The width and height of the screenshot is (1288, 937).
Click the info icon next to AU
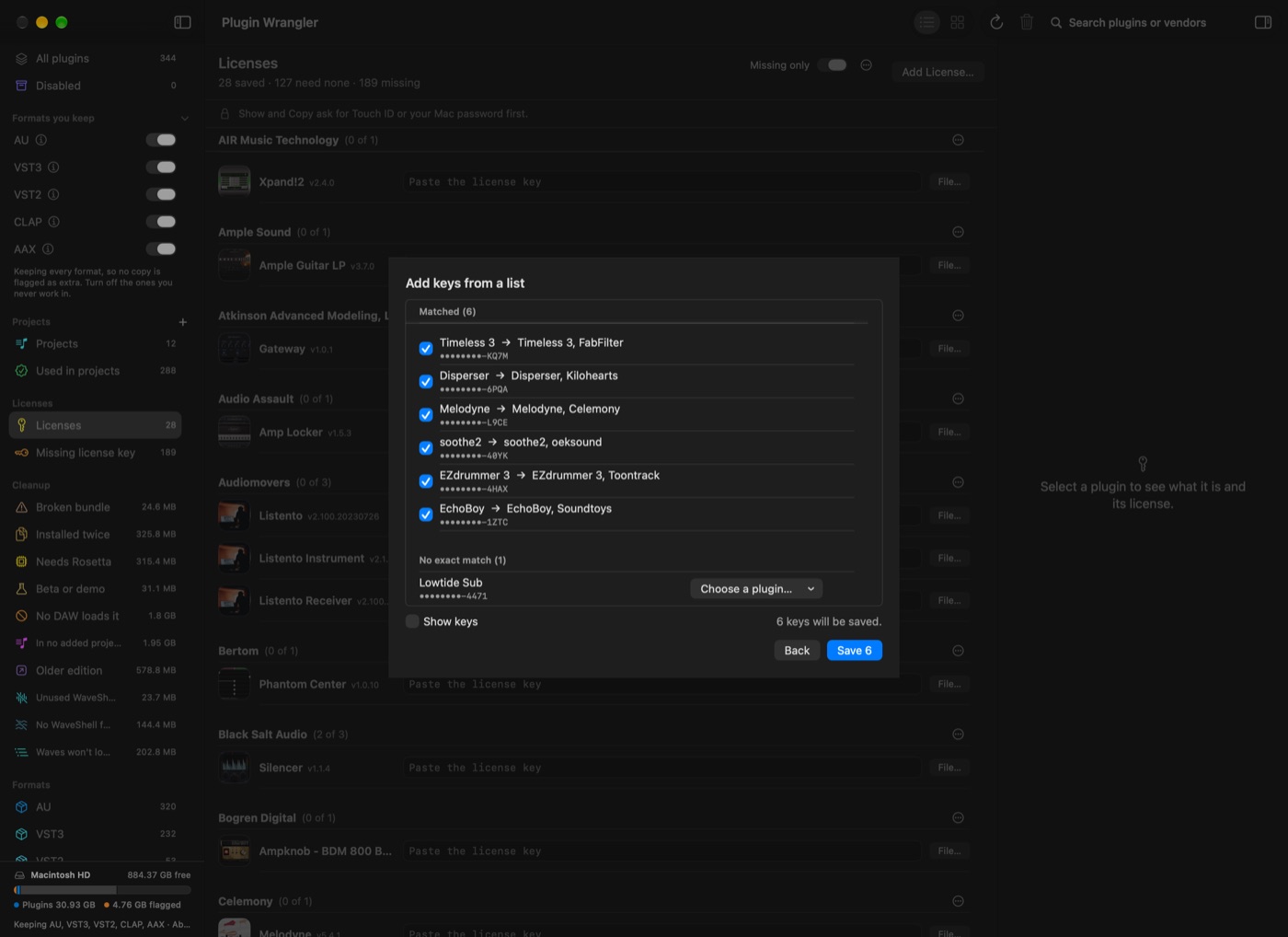(41, 140)
